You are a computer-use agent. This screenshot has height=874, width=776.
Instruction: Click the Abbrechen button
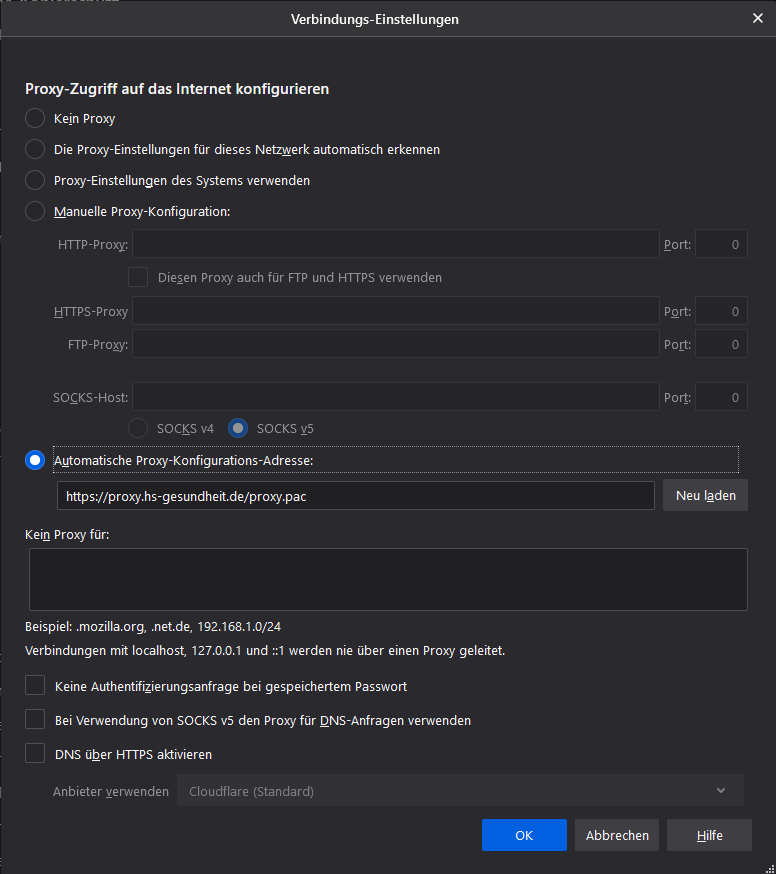617,835
